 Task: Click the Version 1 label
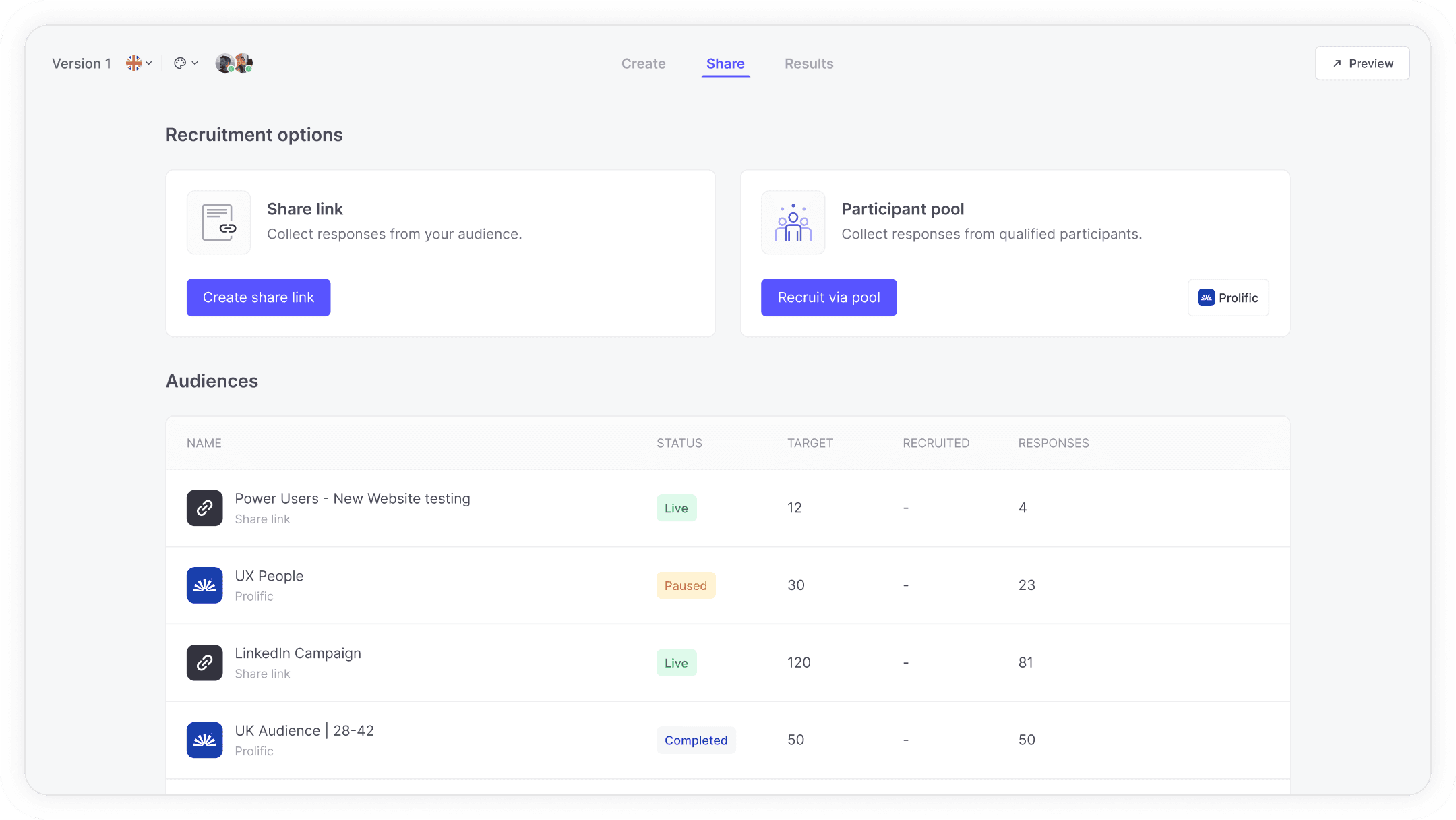[82, 63]
